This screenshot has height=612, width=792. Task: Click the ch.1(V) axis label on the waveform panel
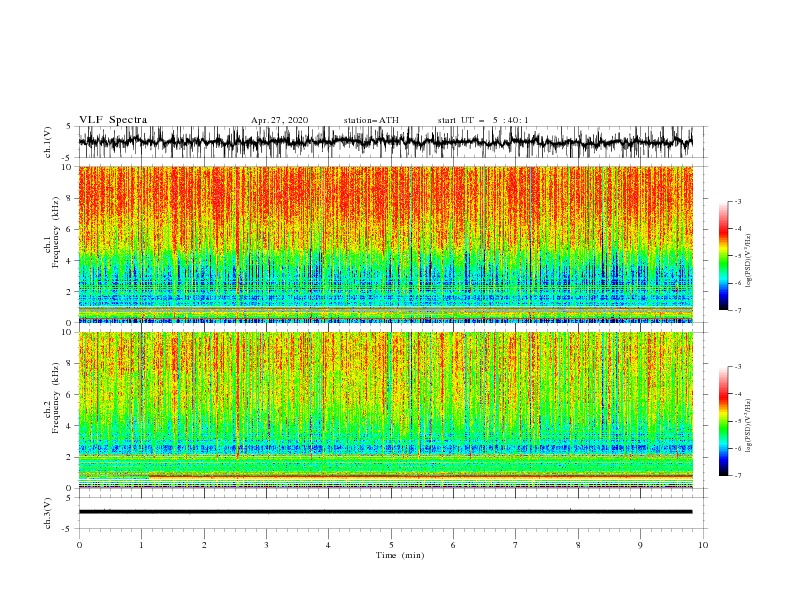click(x=48, y=142)
